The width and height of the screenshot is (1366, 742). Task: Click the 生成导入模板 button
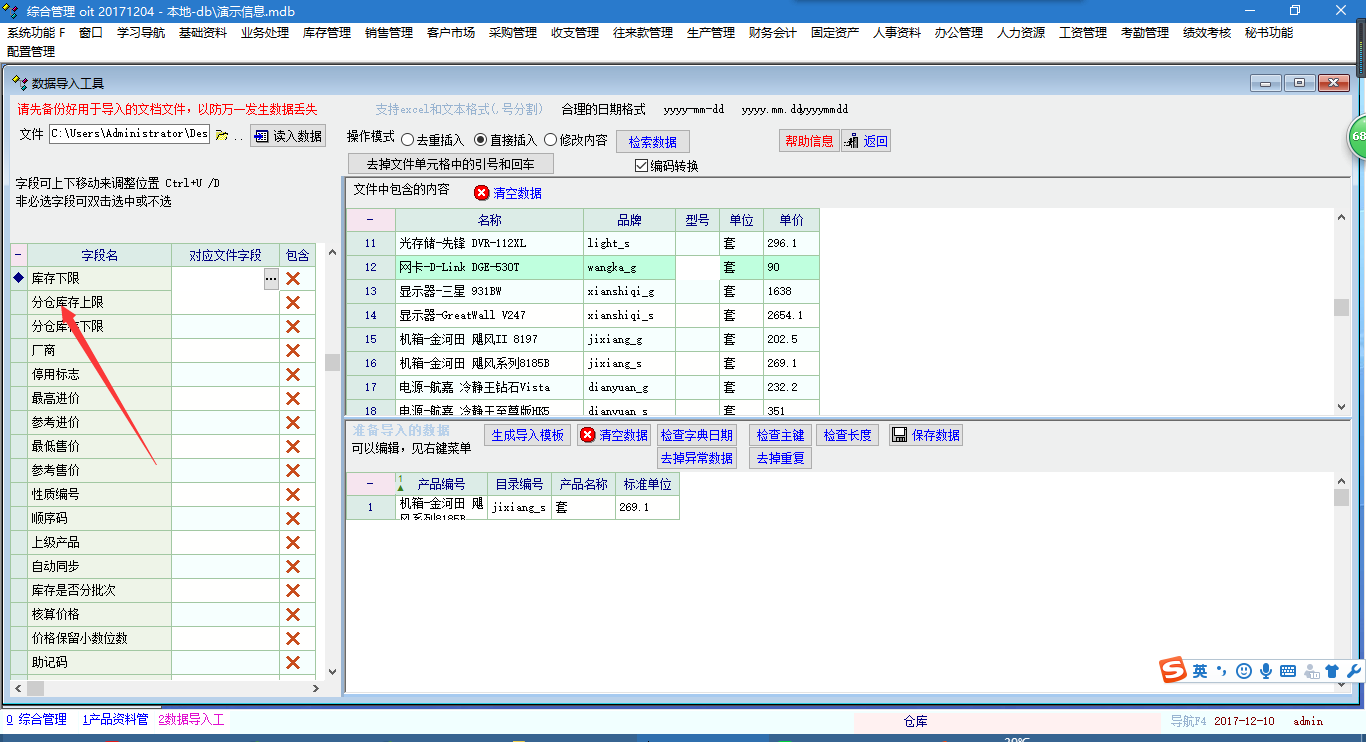point(527,435)
